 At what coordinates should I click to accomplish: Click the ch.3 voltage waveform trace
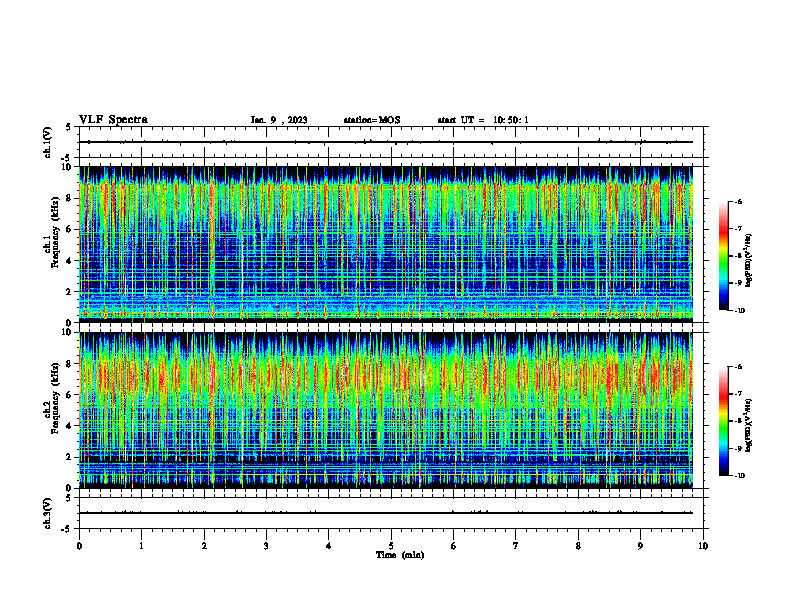click(386, 513)
